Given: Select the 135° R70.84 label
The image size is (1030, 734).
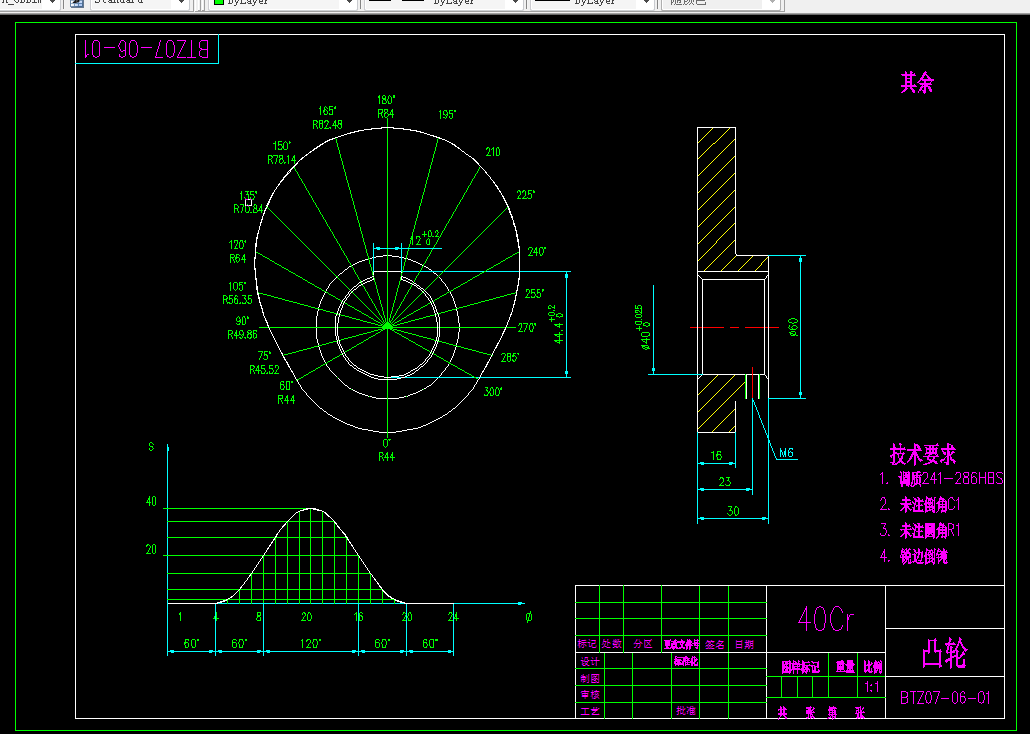Looking at the screenshot, I should pyautogui.click(x=248, y=202).
